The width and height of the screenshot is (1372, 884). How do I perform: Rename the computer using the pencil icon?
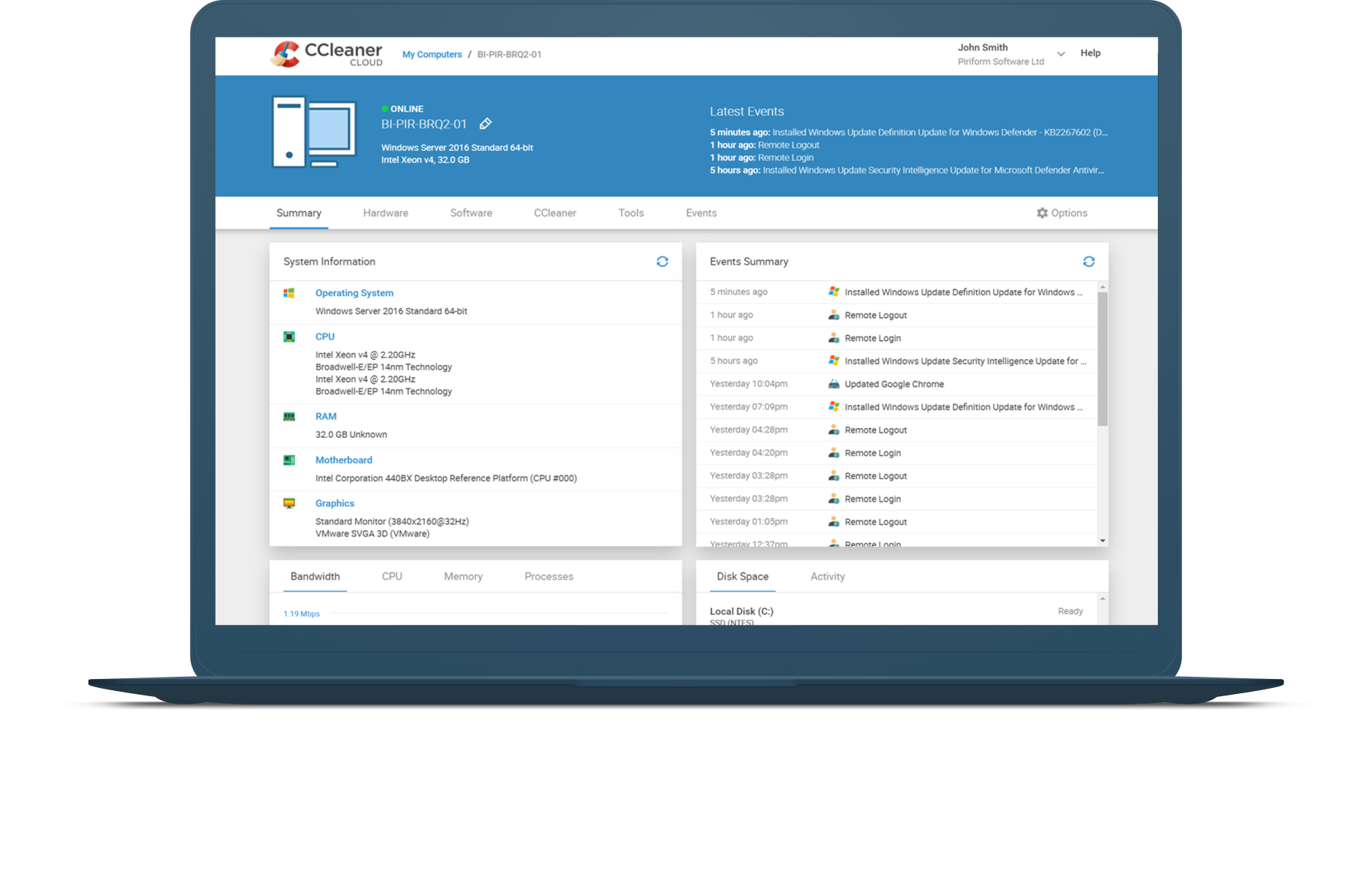[486, 123]
